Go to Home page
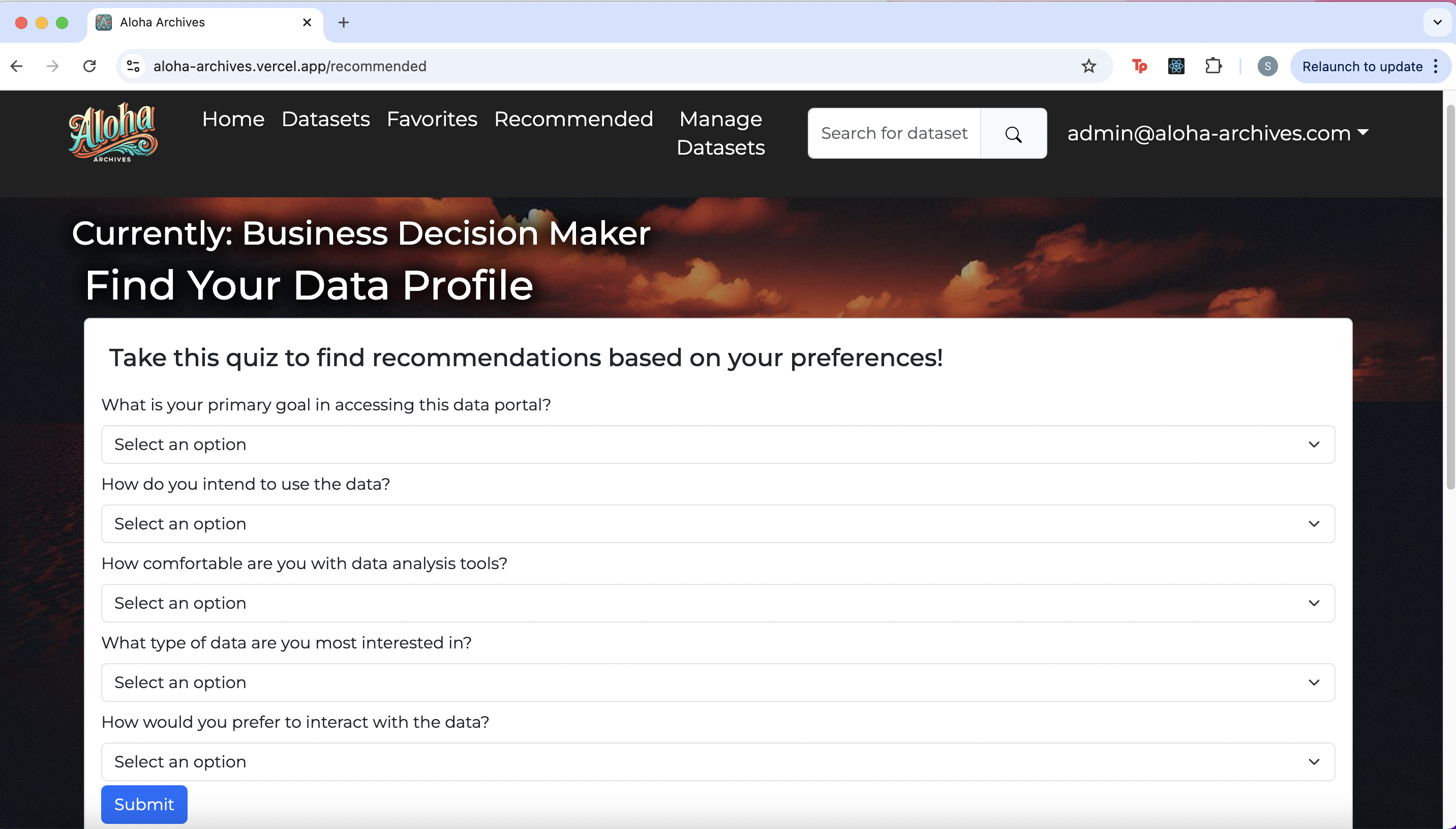The height and width of the screenshot is (829, 1456). tap(233, 119)
